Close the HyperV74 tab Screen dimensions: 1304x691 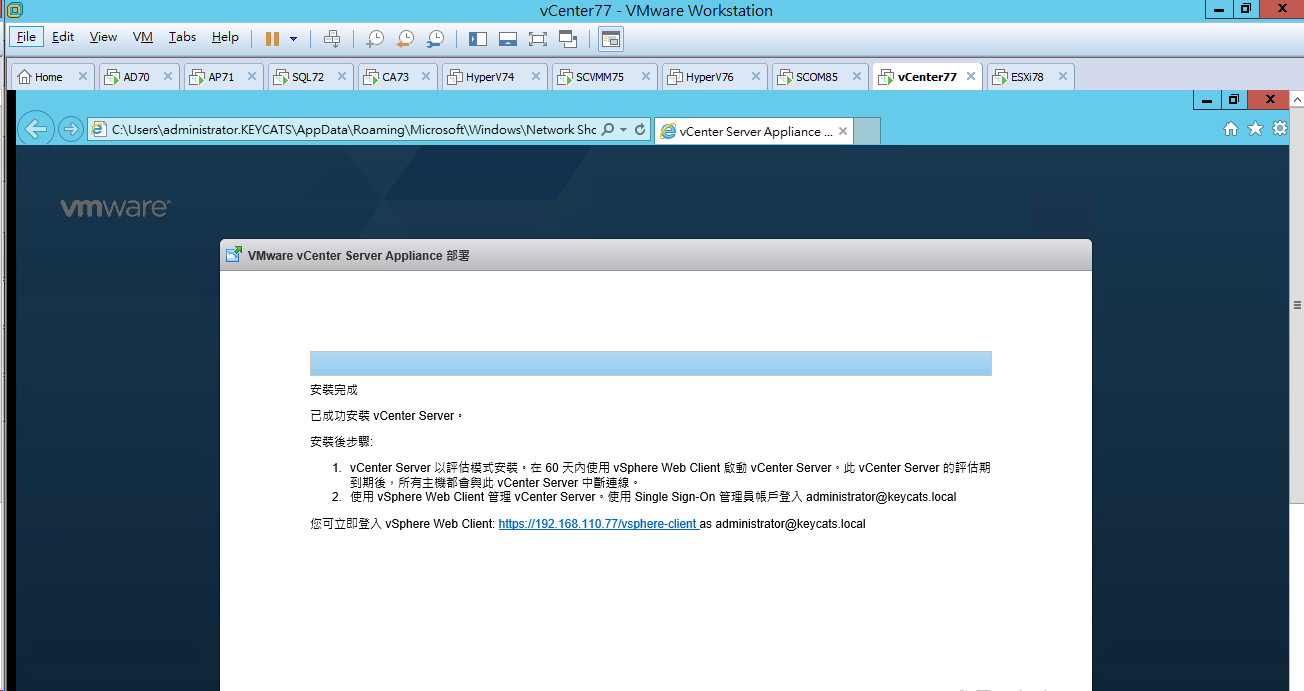point(535,76)
